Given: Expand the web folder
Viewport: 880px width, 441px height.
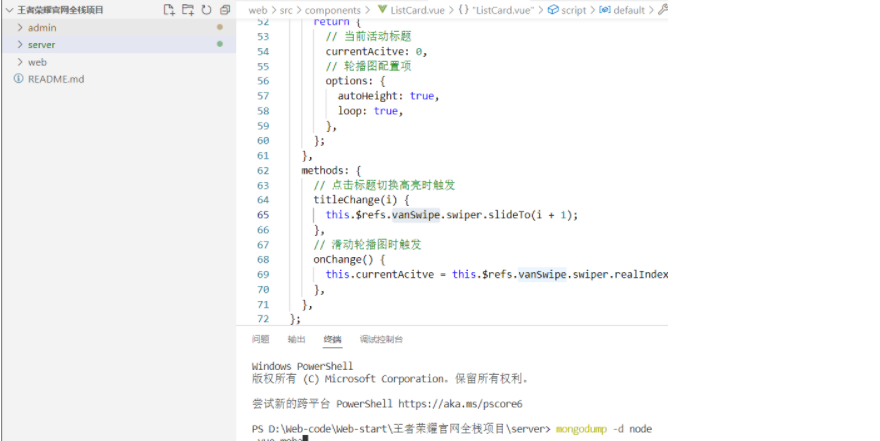Looking at the screenshot, I should [x=20, y=62].
